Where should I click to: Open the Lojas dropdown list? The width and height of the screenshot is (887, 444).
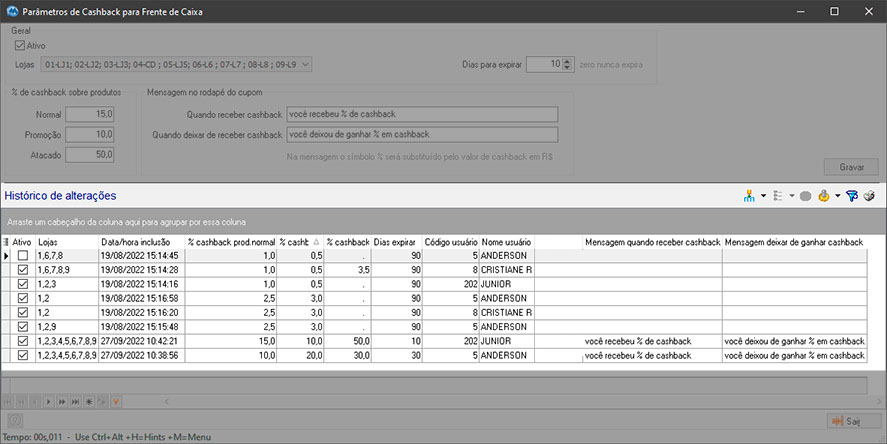pyautogui.click(x=305, y=64)
